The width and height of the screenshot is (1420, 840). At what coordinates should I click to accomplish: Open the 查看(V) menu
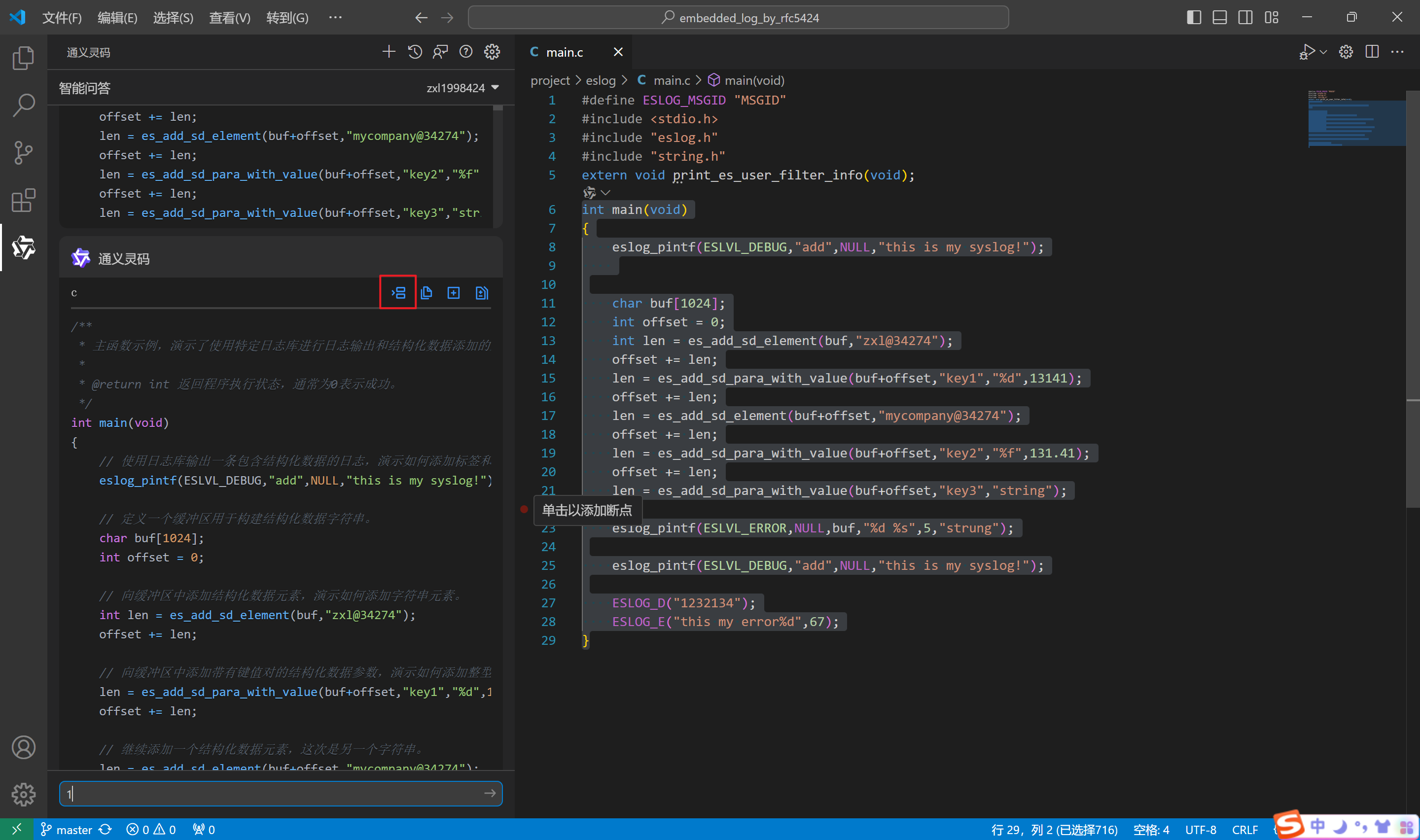tap(229, 18)
